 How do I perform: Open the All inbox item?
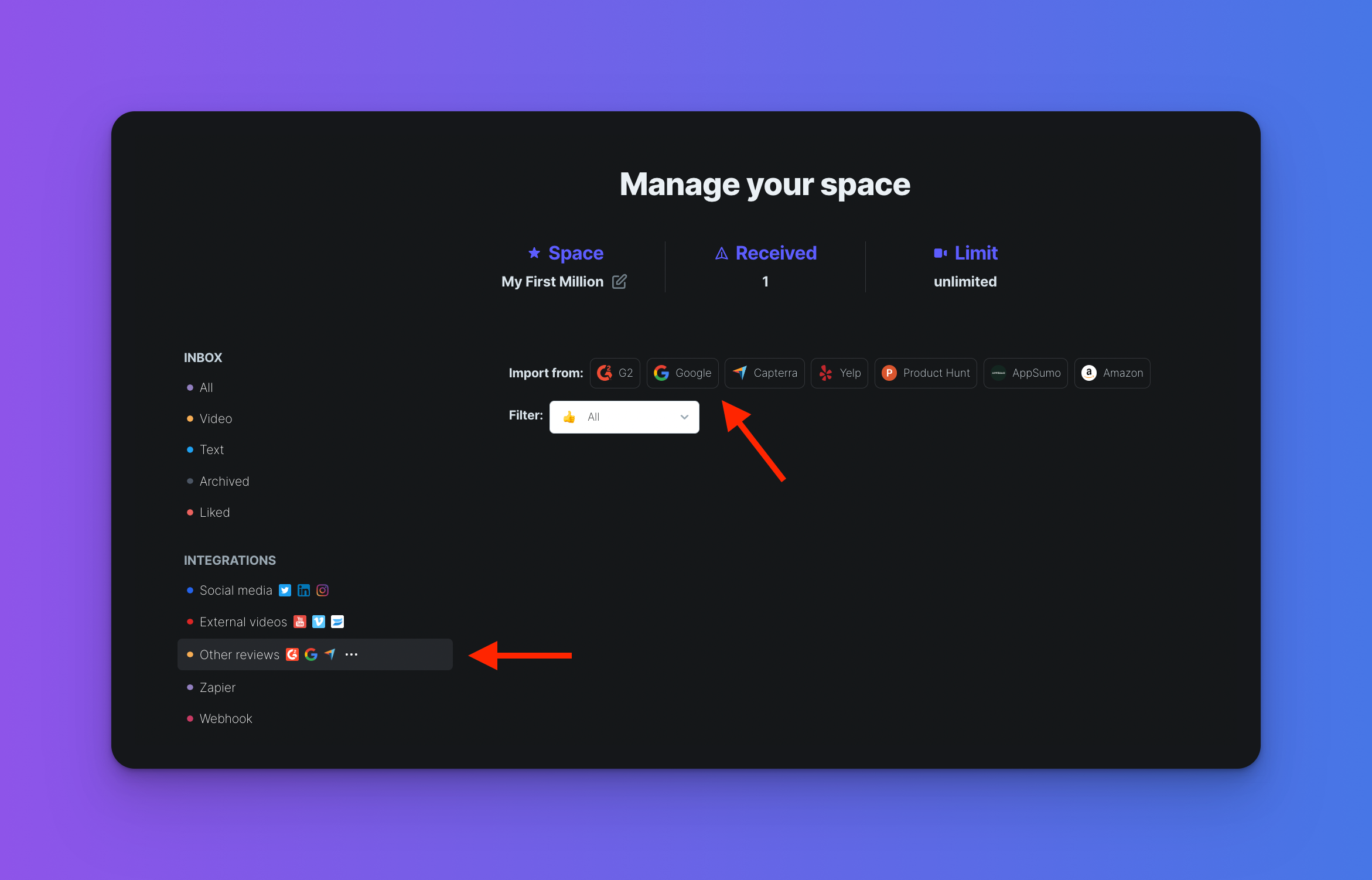tap(206, 388)
